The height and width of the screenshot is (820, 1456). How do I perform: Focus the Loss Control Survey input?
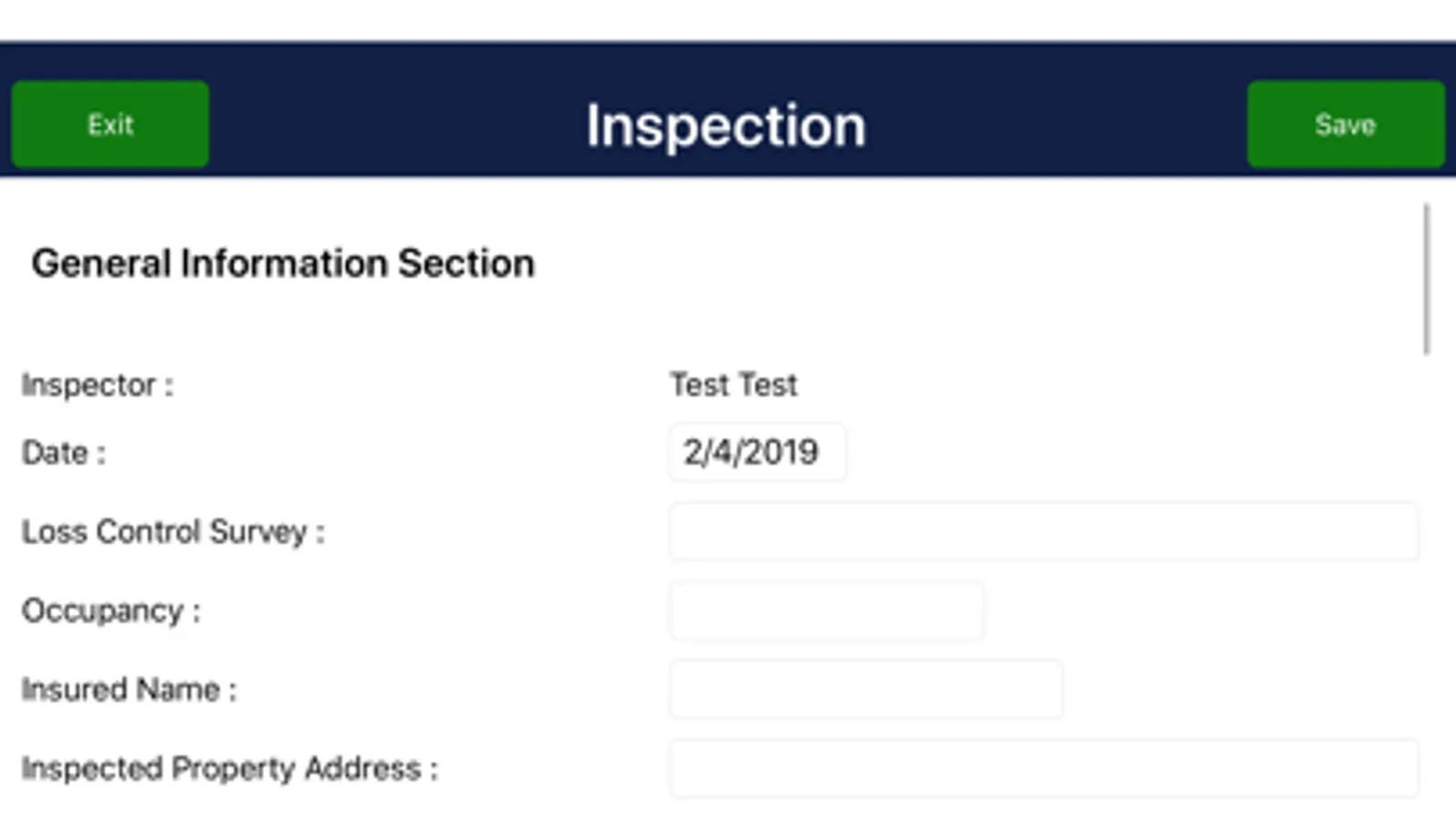1044,531
